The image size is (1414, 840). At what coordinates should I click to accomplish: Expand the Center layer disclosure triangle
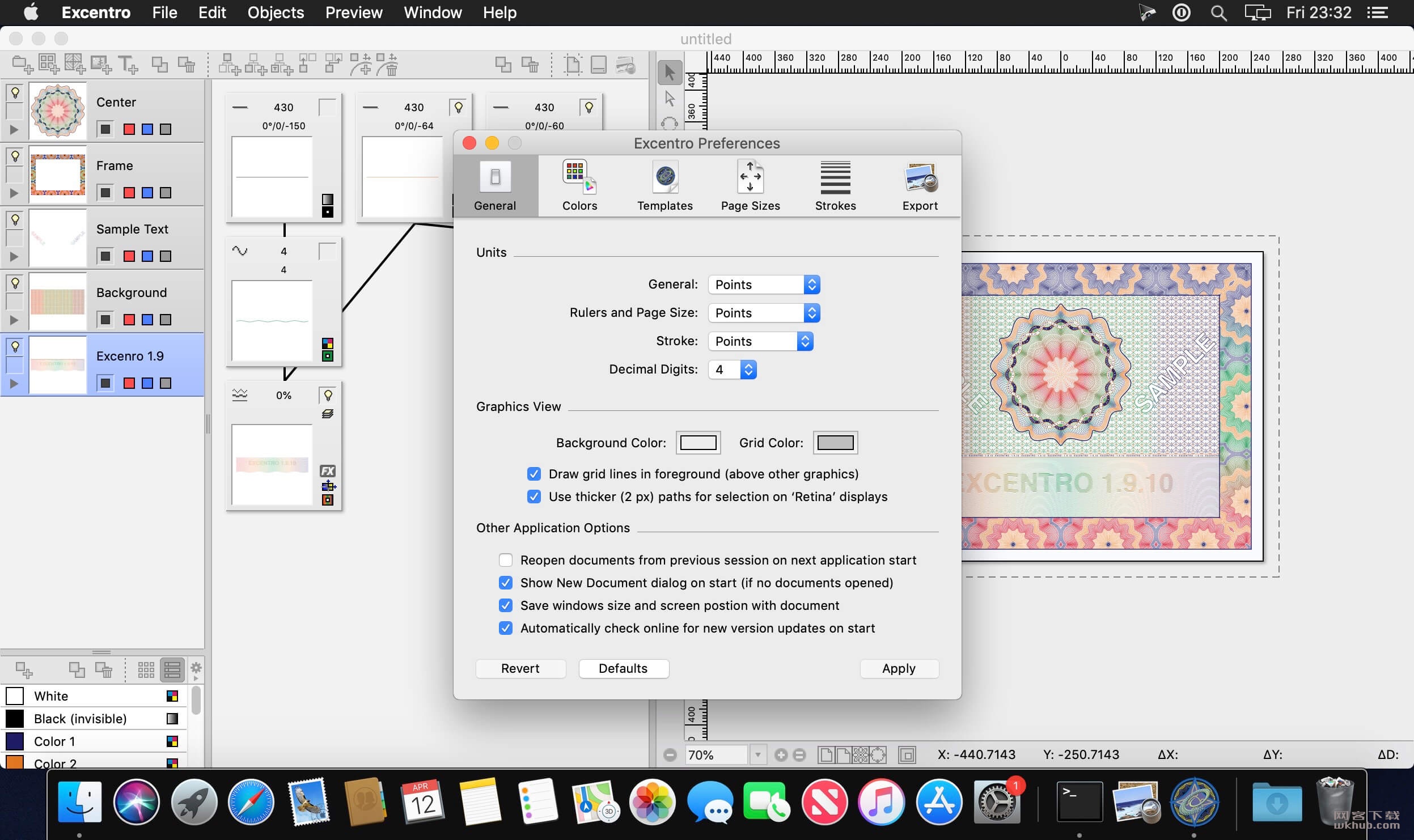coord(14,130)
